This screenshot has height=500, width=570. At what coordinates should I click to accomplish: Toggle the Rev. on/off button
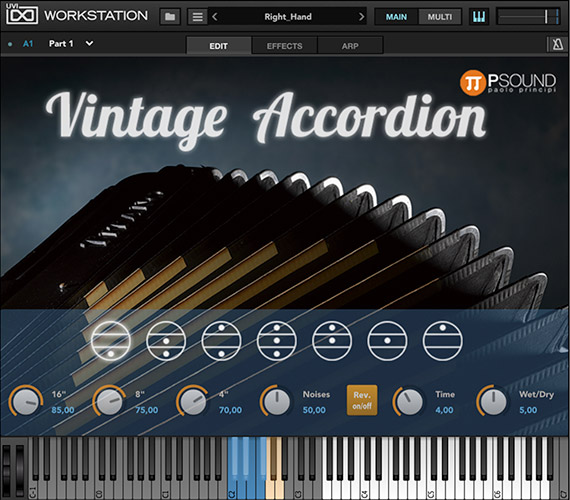[x=362, y=400]
